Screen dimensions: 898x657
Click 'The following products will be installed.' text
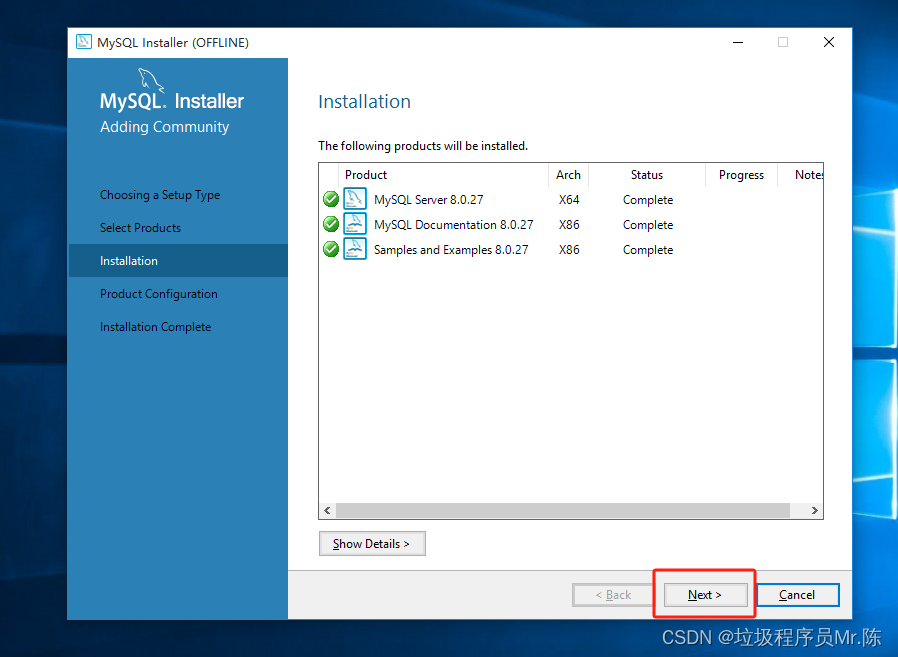pyautogui.click(x=423, y=146)
